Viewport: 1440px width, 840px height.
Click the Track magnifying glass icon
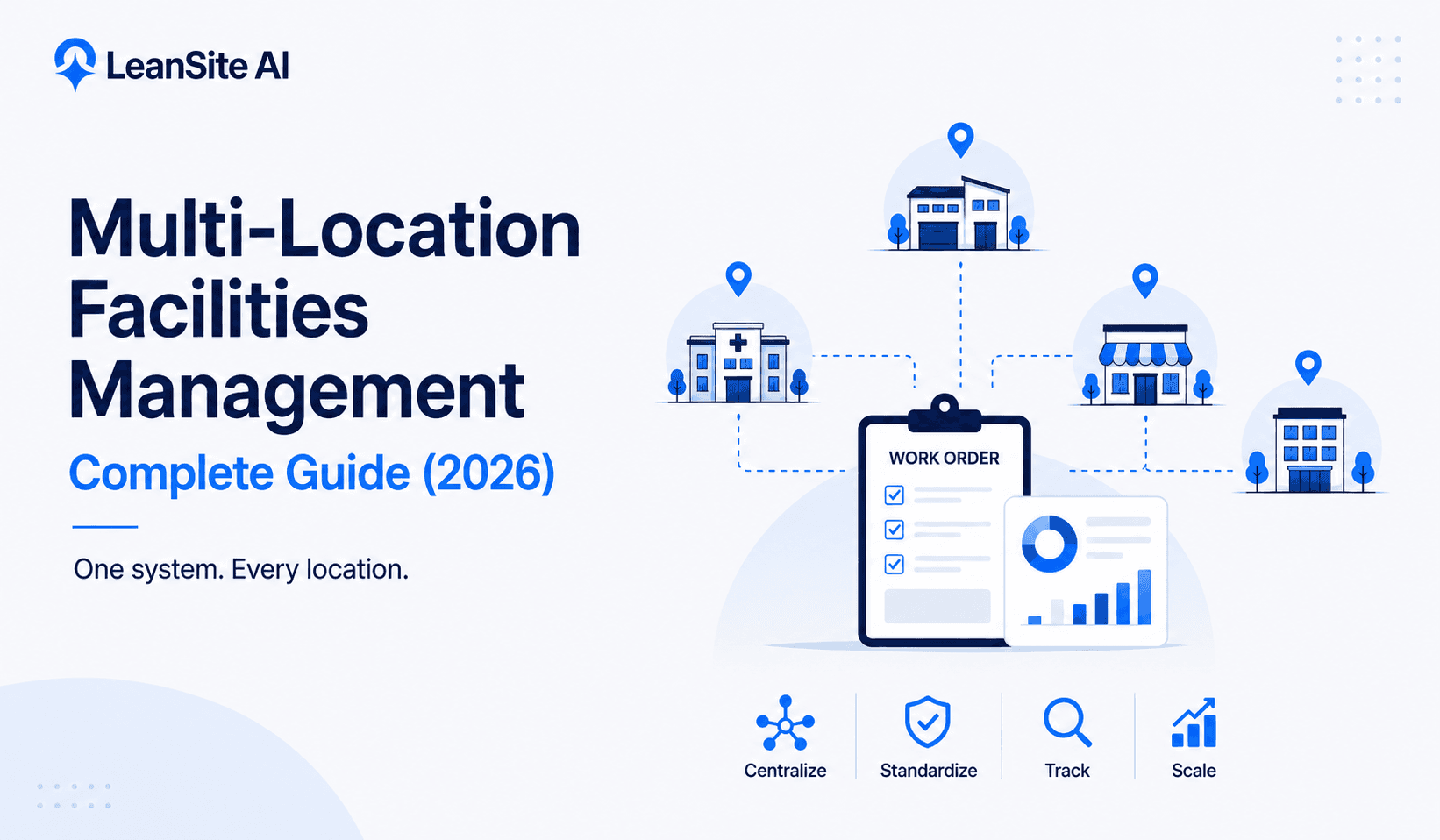(x=1067, y=723)
